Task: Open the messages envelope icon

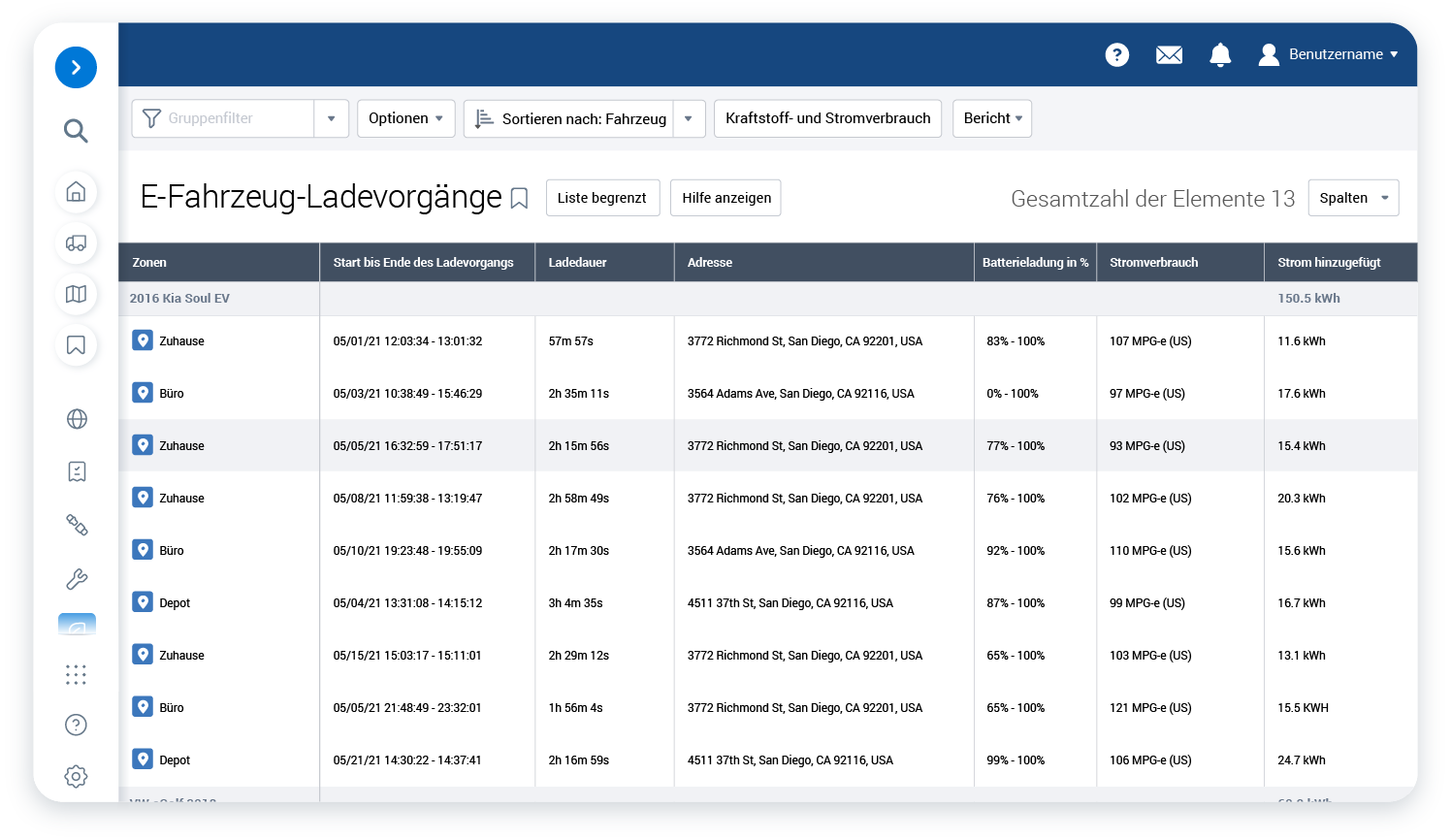Action: [x=1169, y=55]
